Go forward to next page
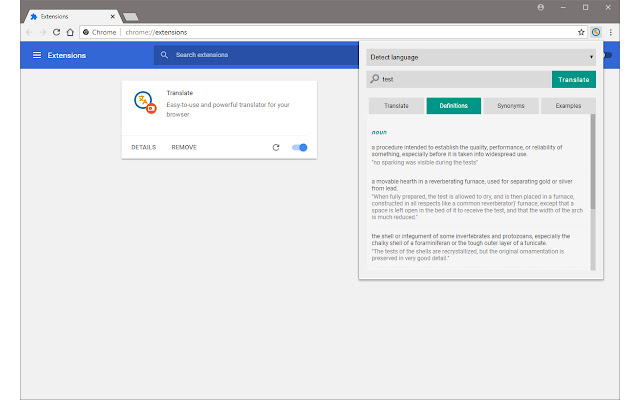 [x=42, y=32]
